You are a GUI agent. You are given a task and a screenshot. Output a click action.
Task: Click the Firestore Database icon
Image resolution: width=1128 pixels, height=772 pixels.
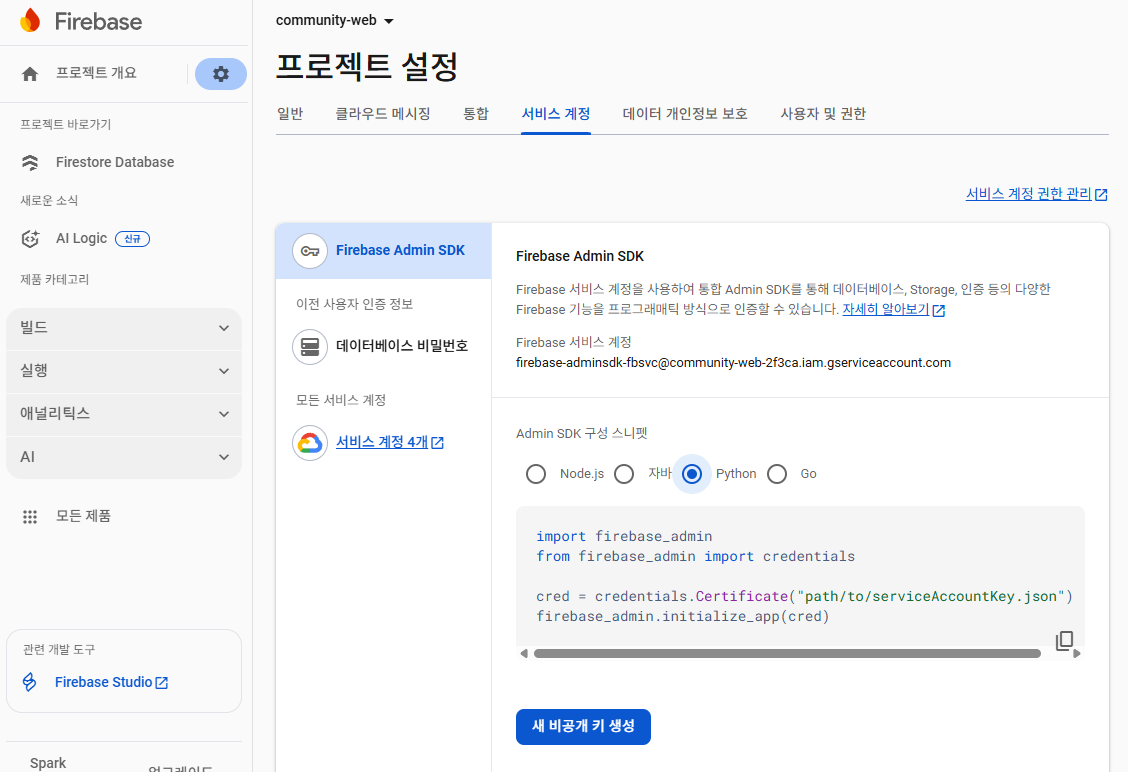click(x=30, y=163)
